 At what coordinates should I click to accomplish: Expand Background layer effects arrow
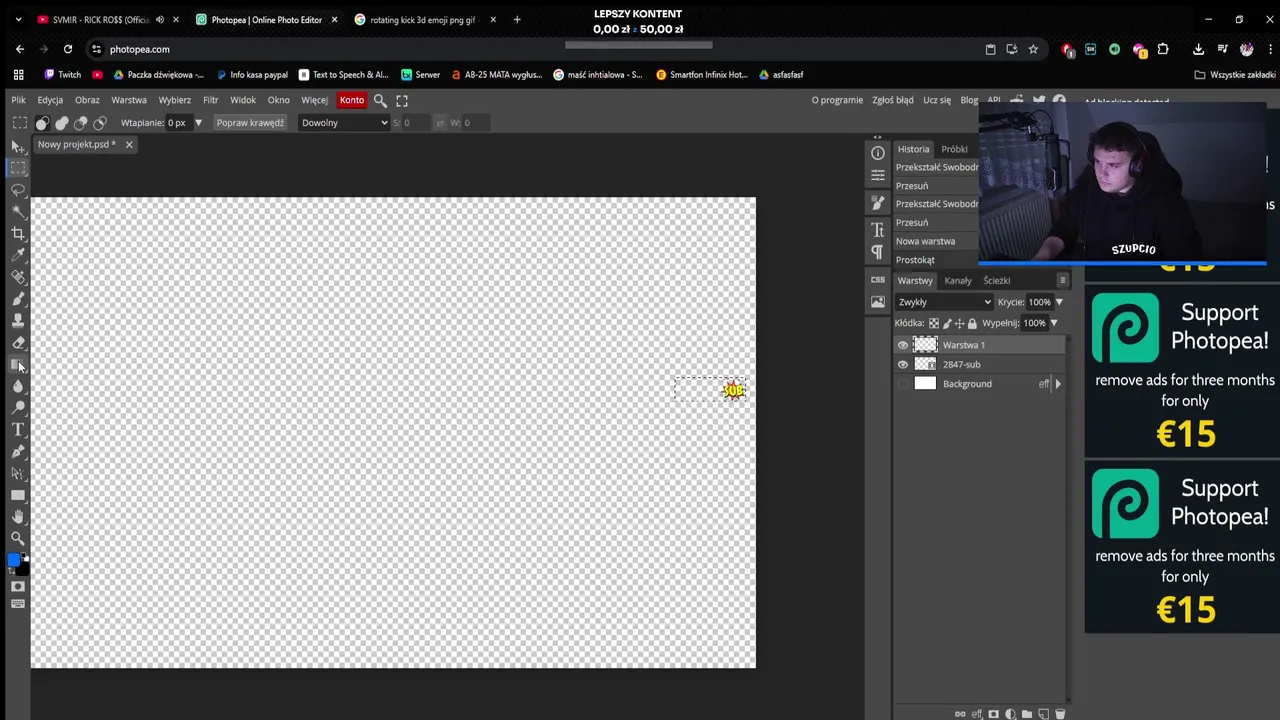coord(1058,384)
